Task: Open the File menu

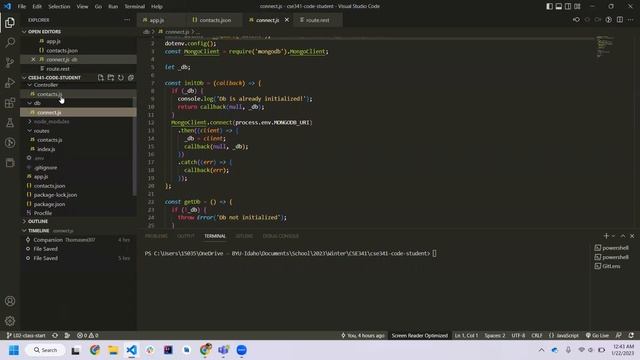Action: tap(22, 6)
